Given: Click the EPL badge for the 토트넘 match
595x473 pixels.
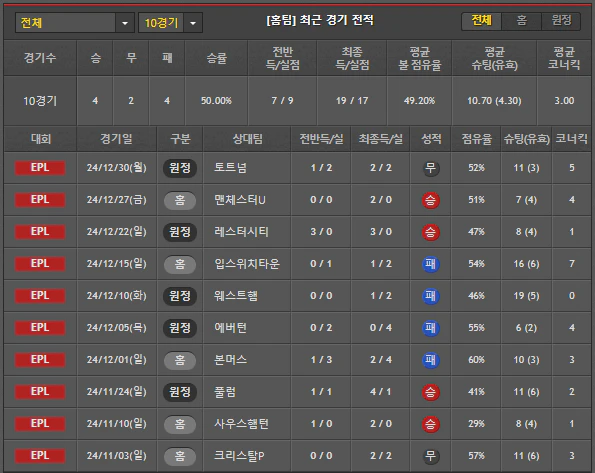Looking at the screenshot, I should coord(40,168).
